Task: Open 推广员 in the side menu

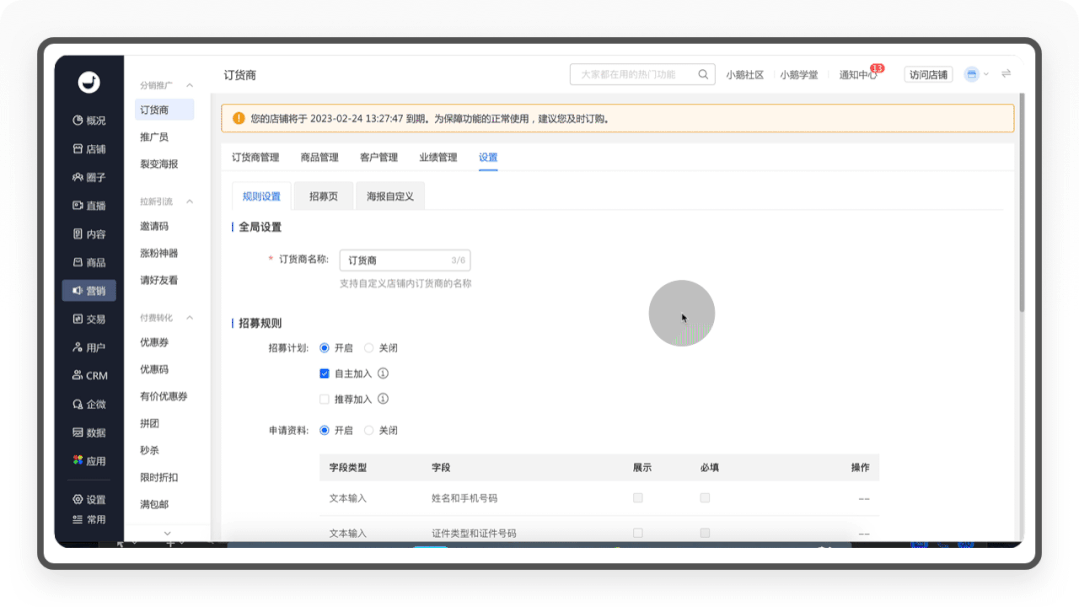Action: coord(154,137)
